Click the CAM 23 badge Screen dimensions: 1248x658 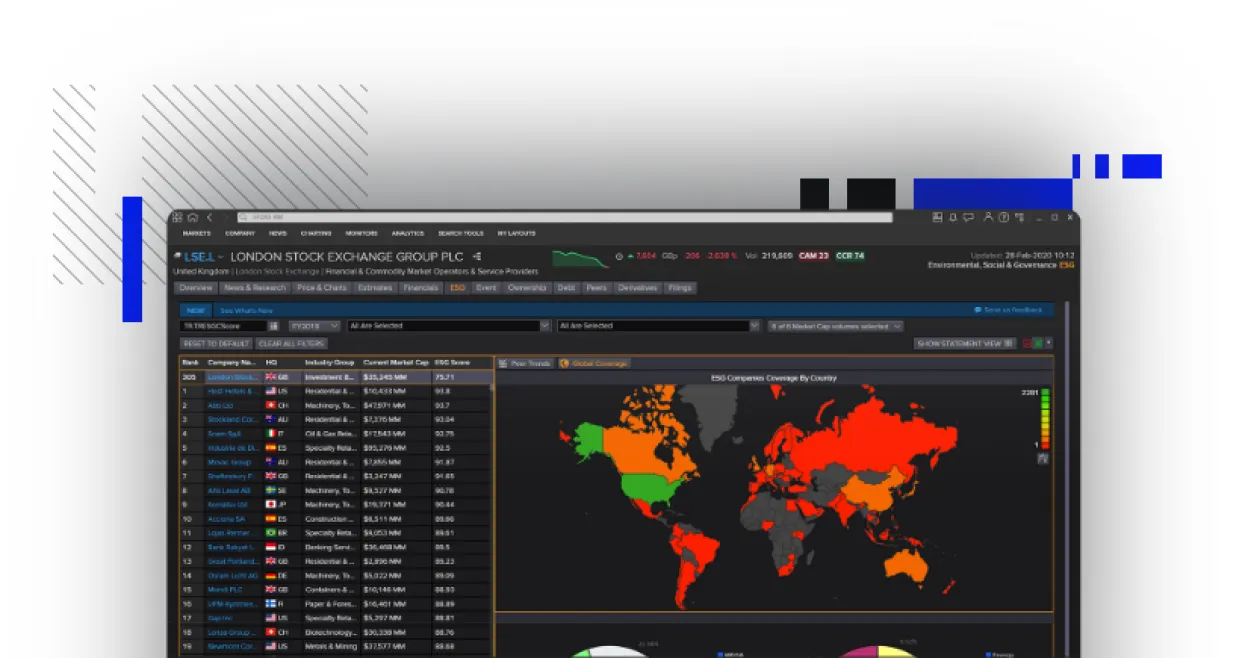coord(813,256)
